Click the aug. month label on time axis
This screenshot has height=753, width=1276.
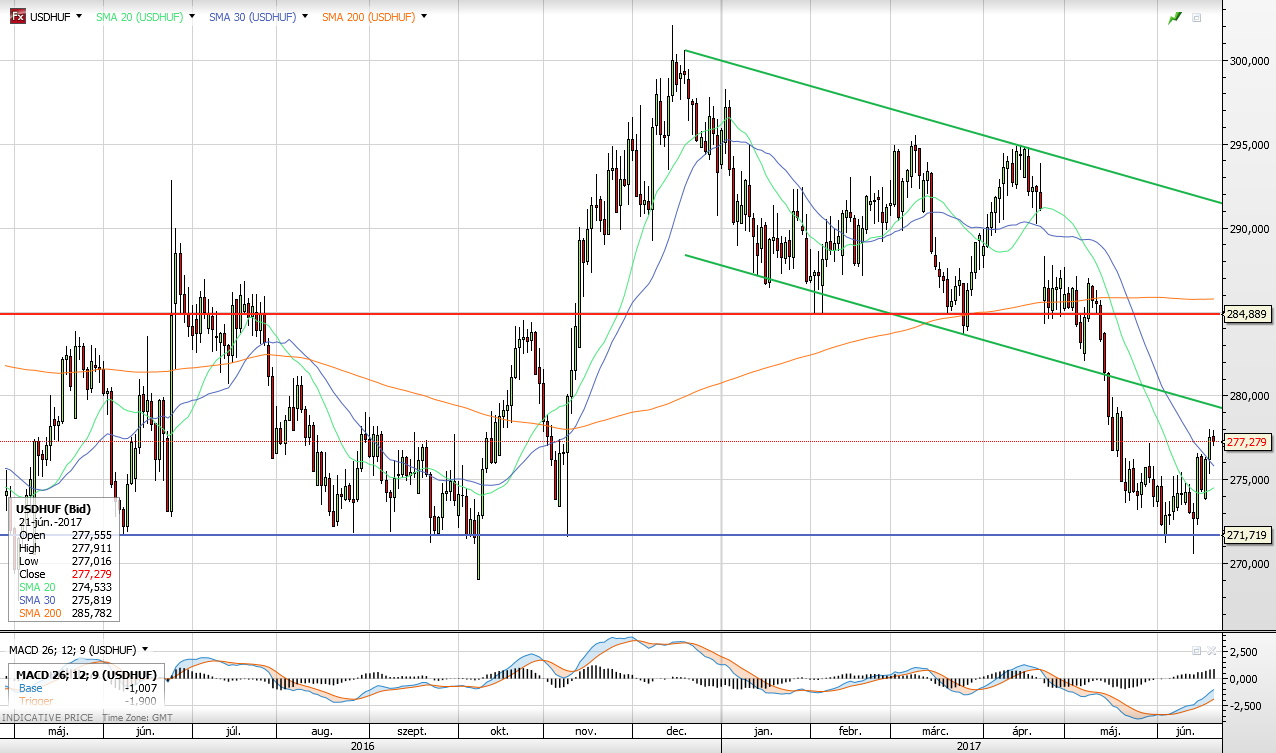tap(322, 732)
